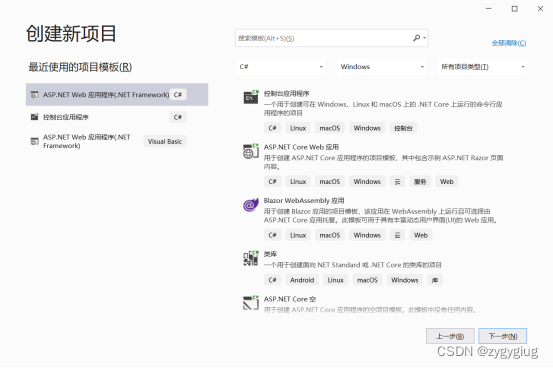Minimize the create new project window

point(488,8)
